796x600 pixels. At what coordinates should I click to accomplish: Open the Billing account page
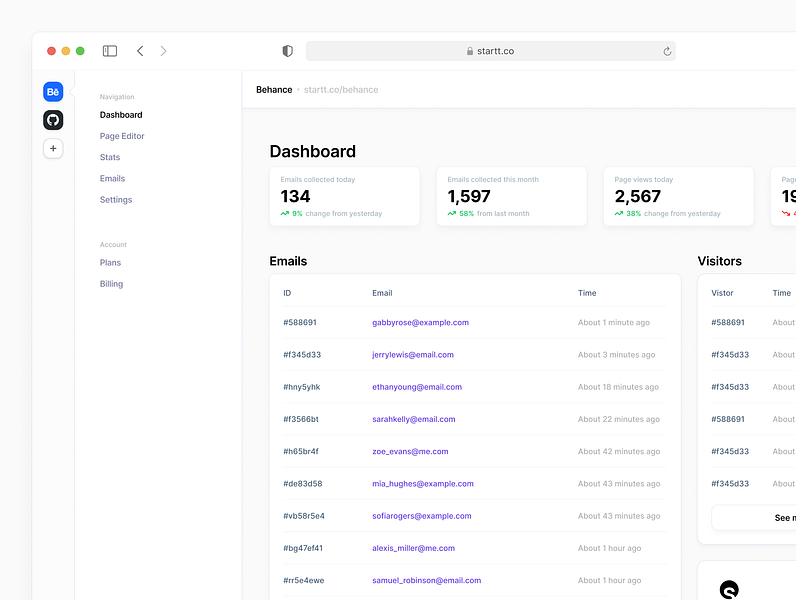(111, 284)
